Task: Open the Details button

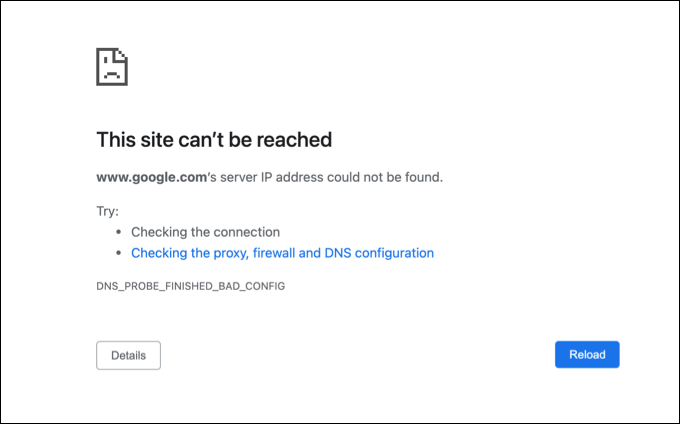Action: (x=128, y=355)
